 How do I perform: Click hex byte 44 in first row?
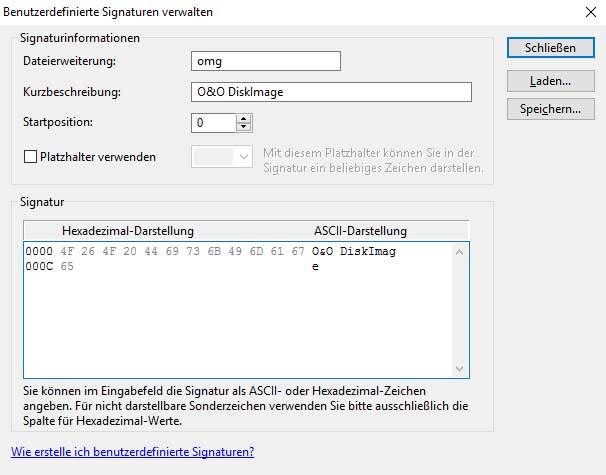tap(151, 251)
